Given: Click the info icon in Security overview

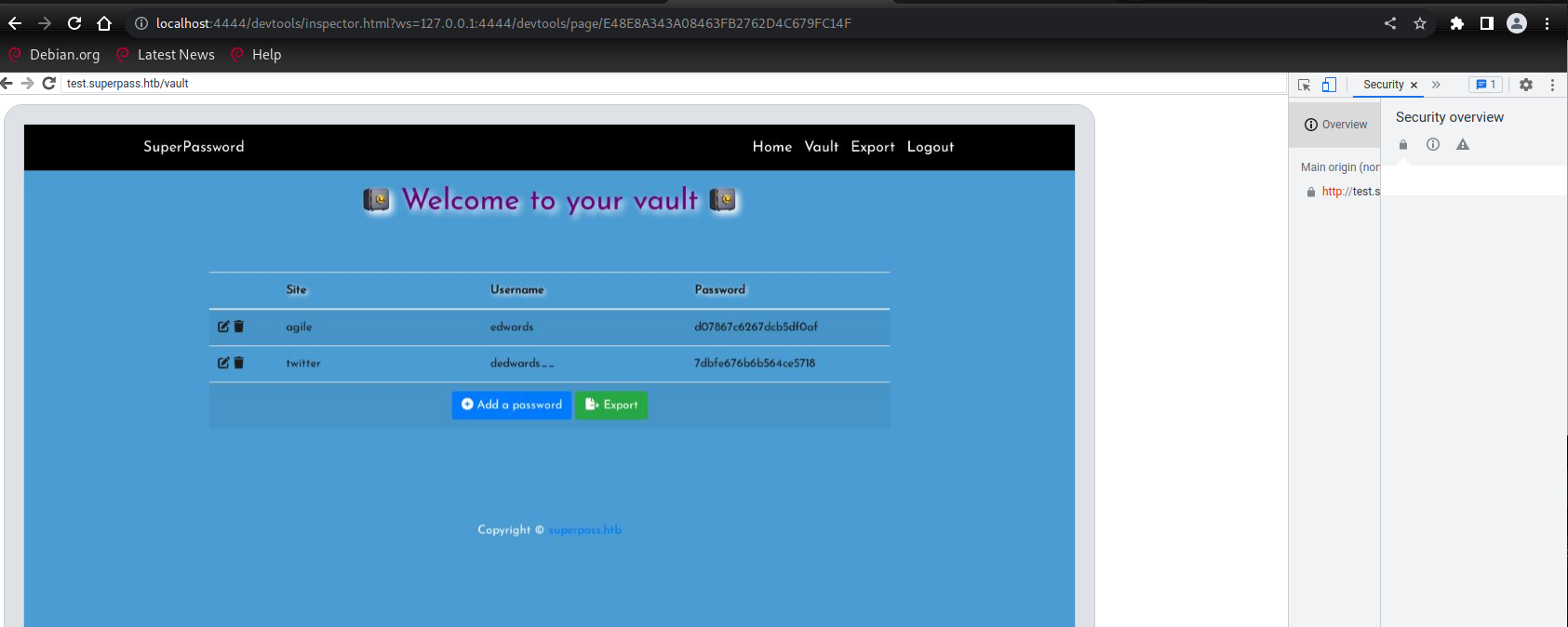Looking at the screenshot, I should tap(1433, 144).
